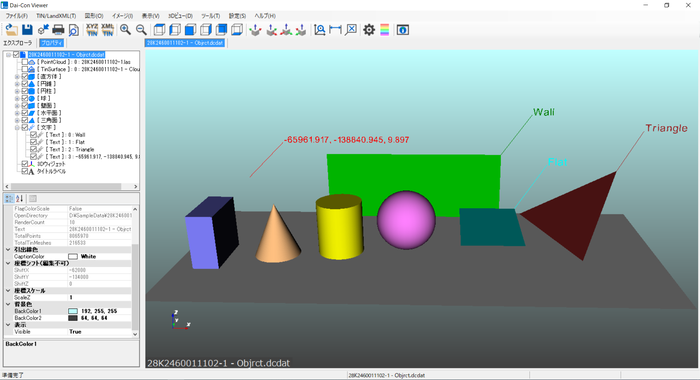The image size is (700, 380).
Task: Expand the 壁面 tree node
Action: tap(17, 106)
